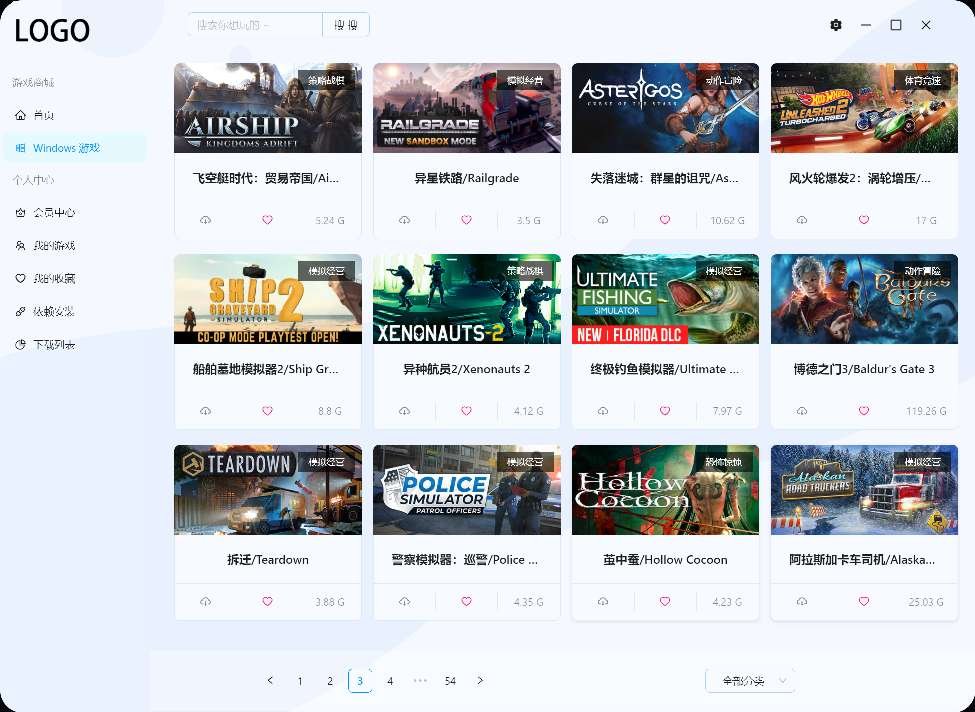Click the 搜索 search button
This screenshot has width=975, height=712.
(x=346, y=25)
